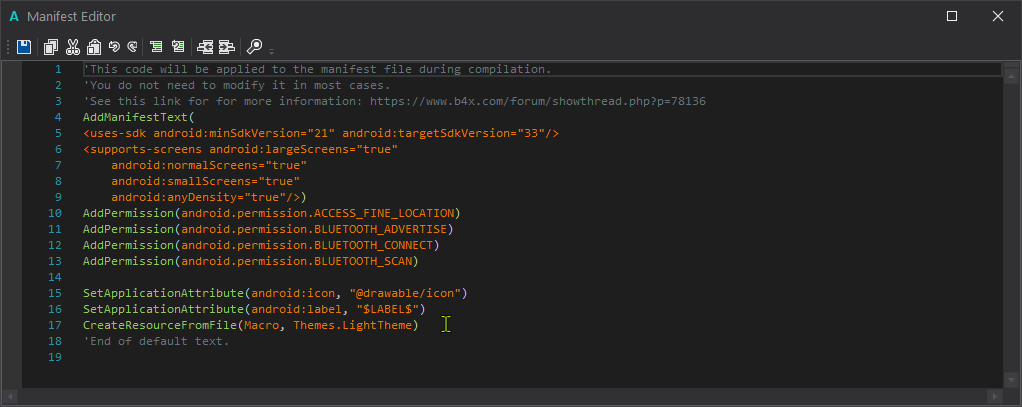Open the window menu from the title bar icon
The image size is (1022, 407).
click(x=14, y=16)
